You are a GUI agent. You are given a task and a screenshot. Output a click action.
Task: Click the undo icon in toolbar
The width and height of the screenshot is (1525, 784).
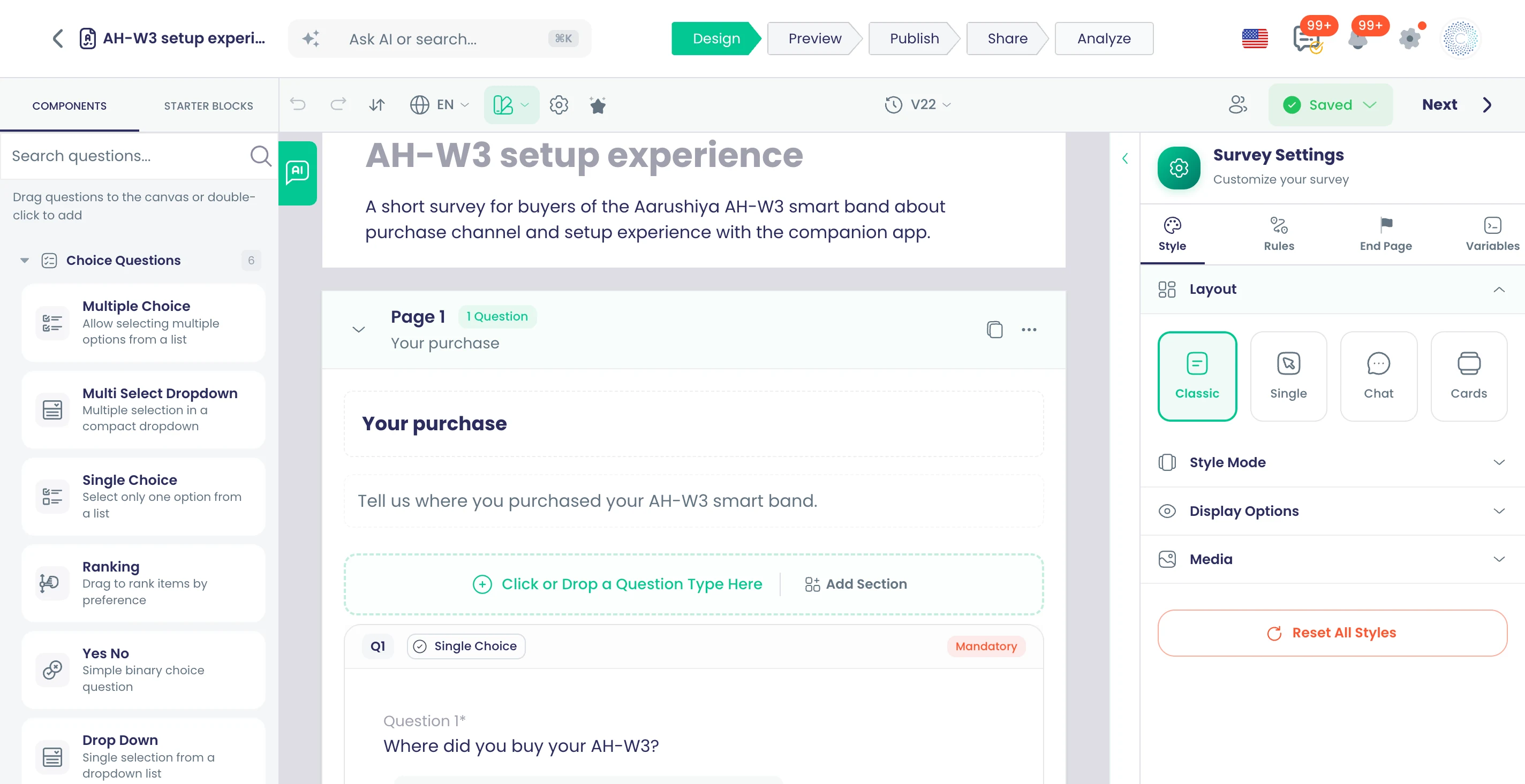298,105
